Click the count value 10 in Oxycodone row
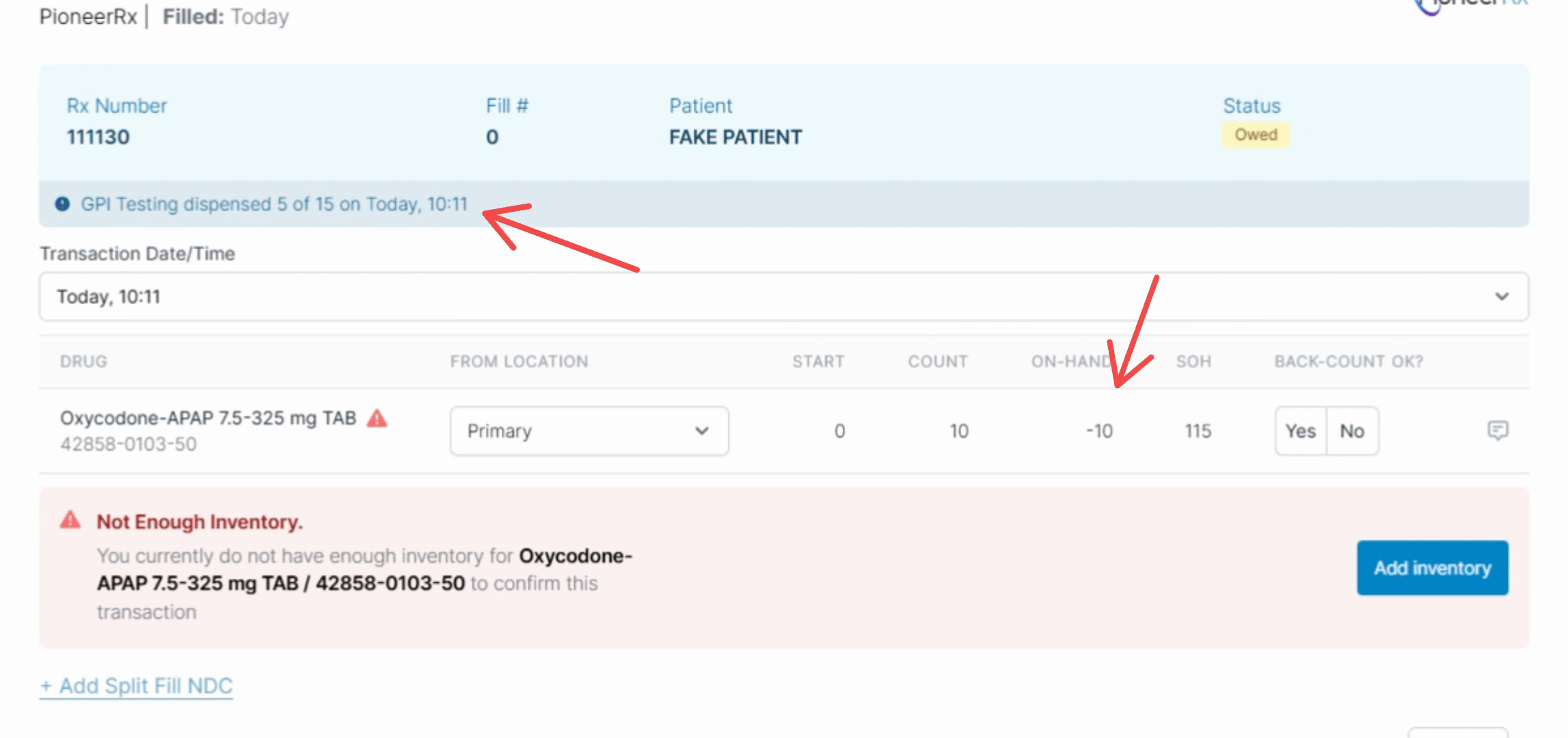The width and height of the screenshot is (1568, 738). [x=958, y=431]
